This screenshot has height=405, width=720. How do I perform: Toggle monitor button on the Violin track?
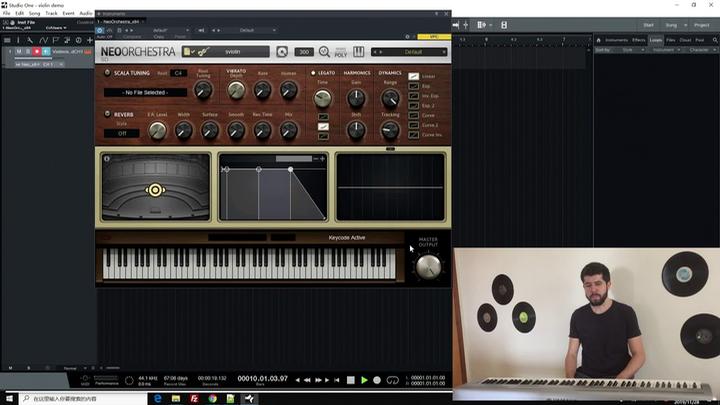click(46, 52)
